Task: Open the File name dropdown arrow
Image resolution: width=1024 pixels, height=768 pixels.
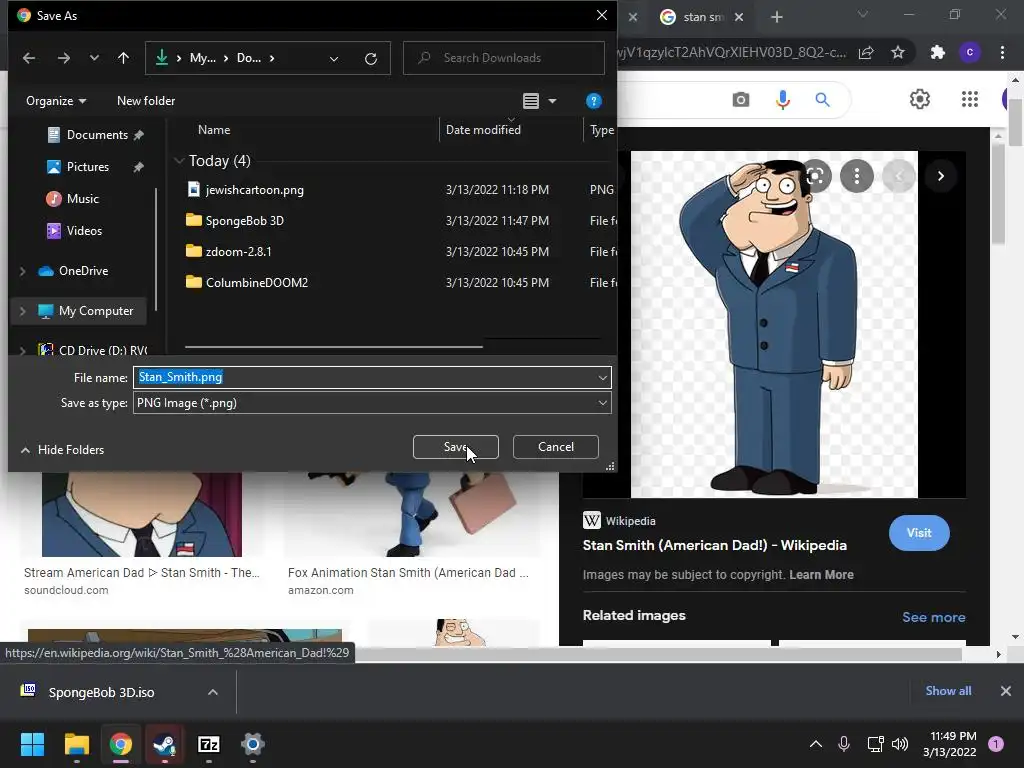Action: point(603,377)
